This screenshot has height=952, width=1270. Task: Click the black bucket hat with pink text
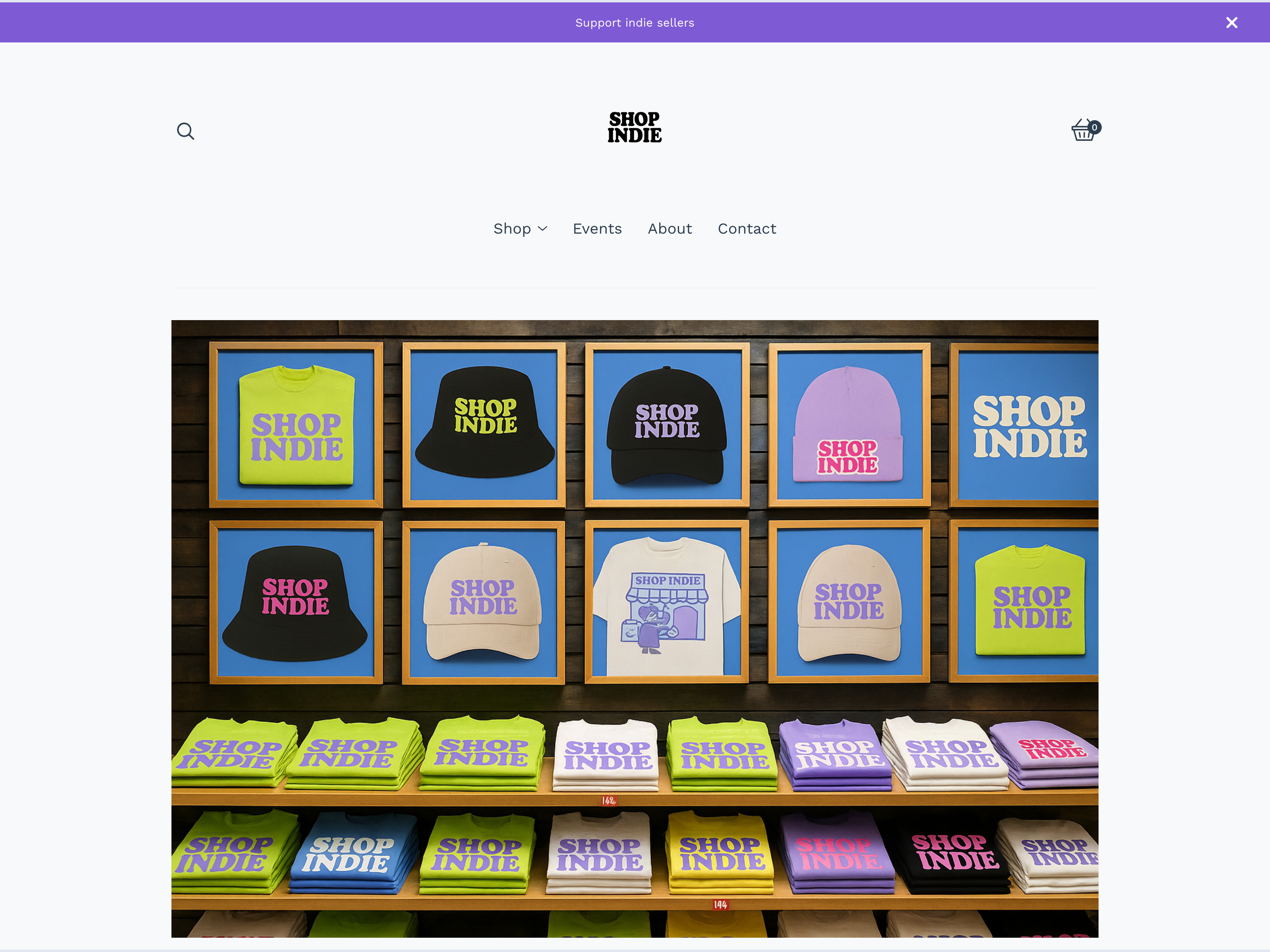[296, 603]
